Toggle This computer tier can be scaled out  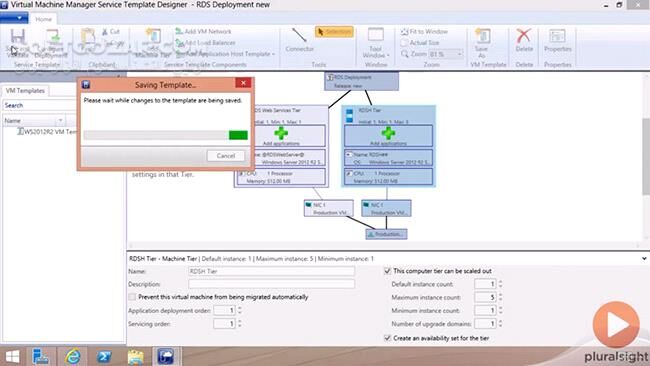pos(388,271)
